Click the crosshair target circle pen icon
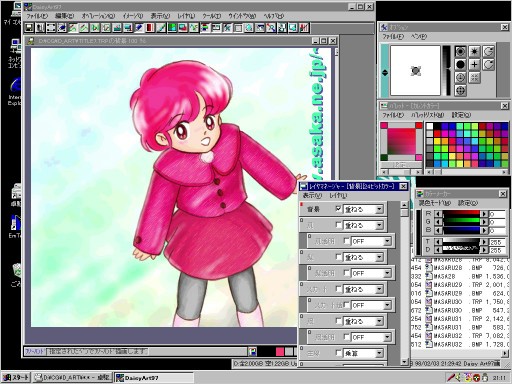The height and width of the screenshot is (384, 512). (460, 90)
